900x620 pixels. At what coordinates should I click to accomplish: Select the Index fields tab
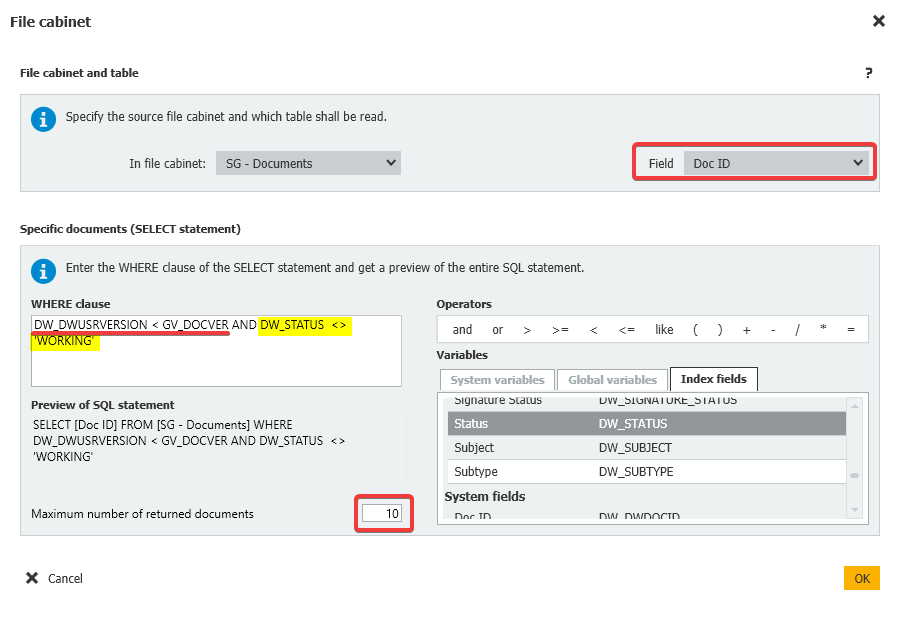pyautogui.click(x=714, y=380)
